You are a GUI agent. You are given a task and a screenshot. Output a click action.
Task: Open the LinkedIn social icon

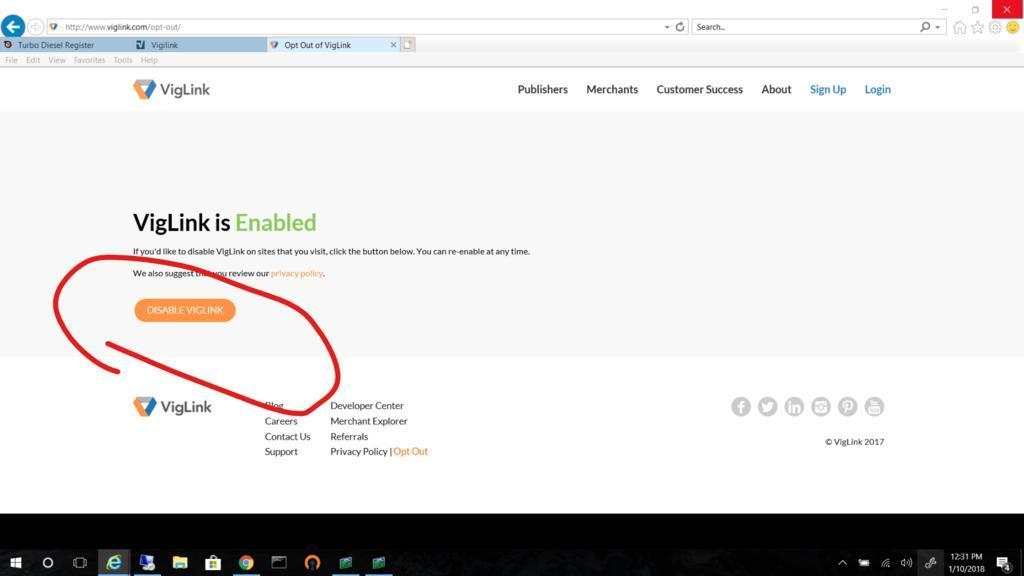tap(794, 406)
